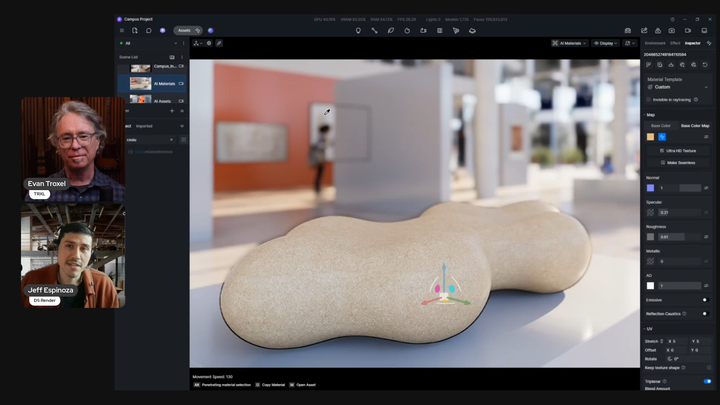Click the Make Seamless button
720x405 pixels.
click(x=678, y=163)
